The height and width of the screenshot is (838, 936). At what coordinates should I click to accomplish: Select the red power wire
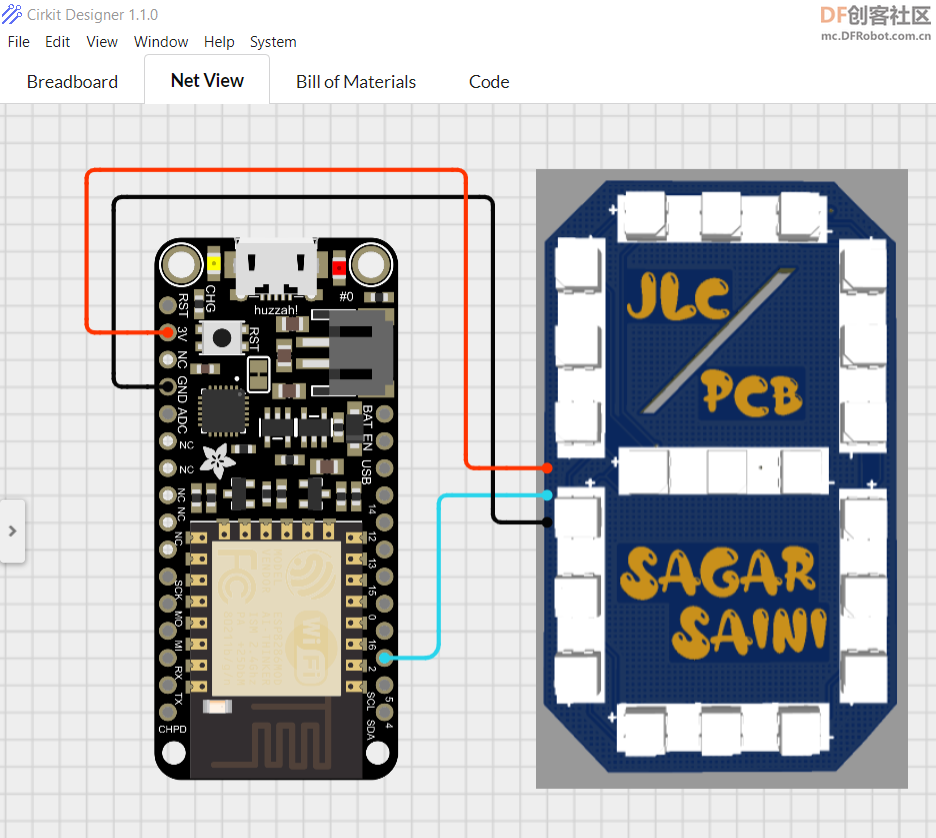[276, 171]
